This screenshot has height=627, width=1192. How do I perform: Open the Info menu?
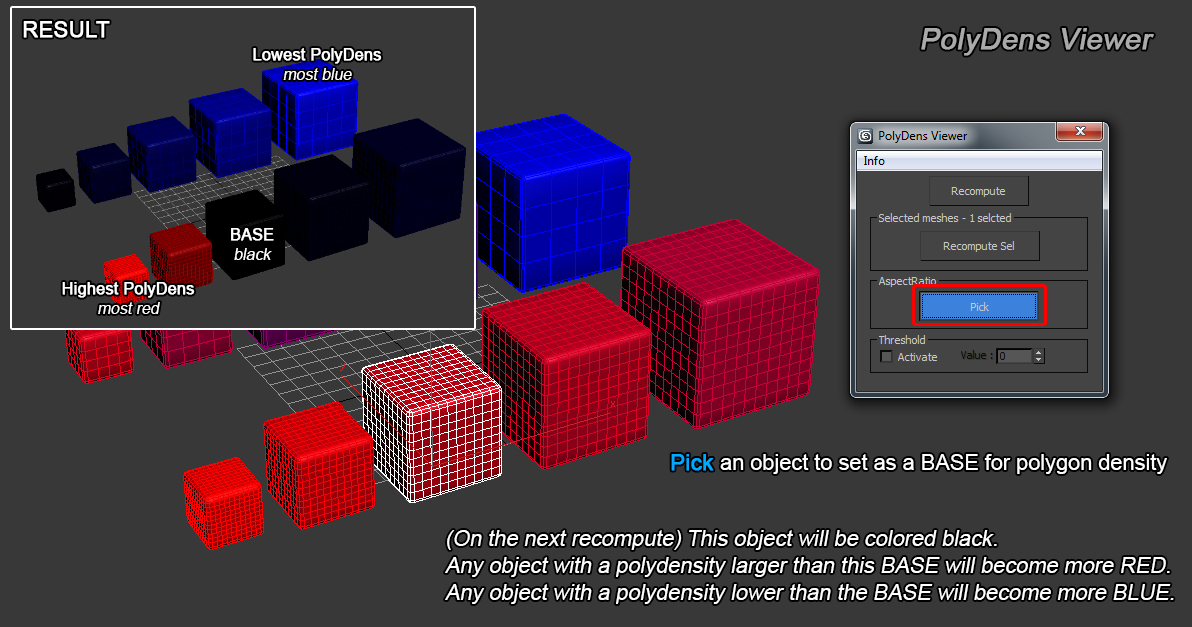click(874, 161)
